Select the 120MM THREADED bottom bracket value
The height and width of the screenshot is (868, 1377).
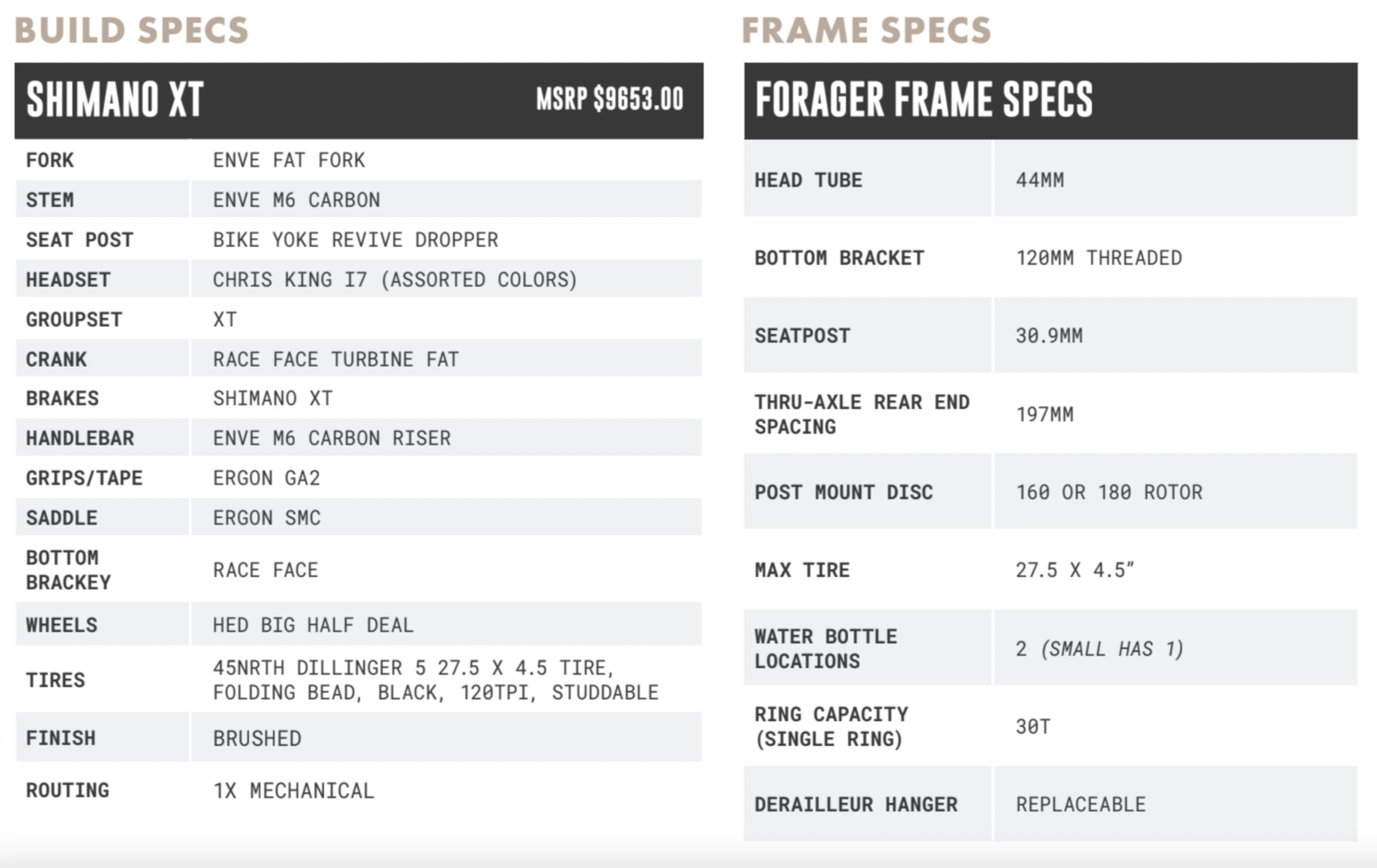coord(1099,258)
